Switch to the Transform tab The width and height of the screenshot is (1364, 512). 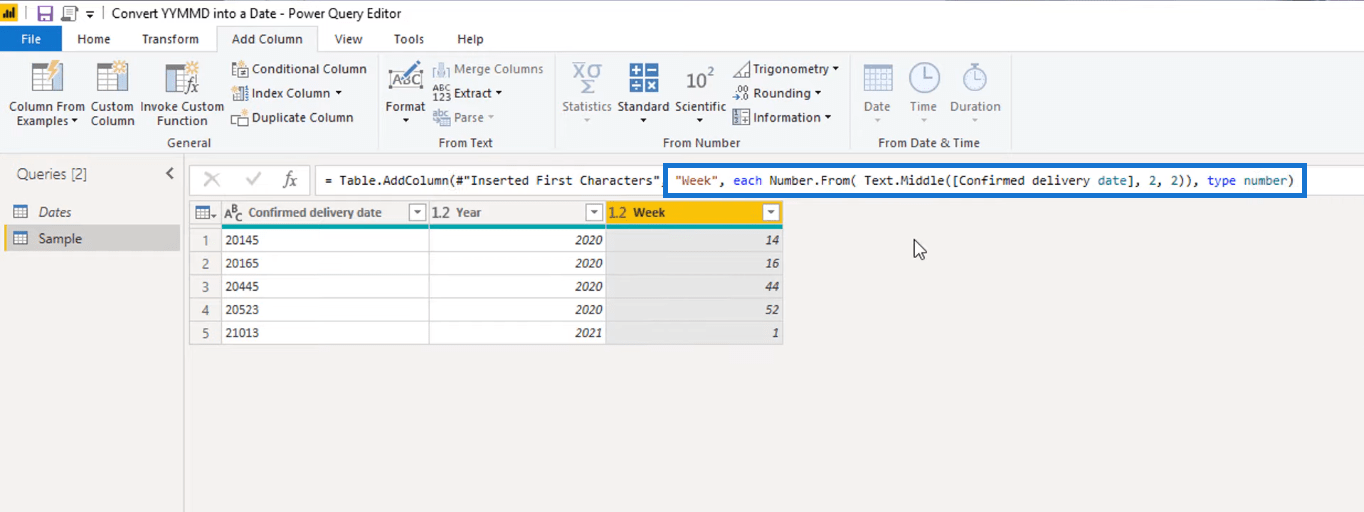[170, 39]
